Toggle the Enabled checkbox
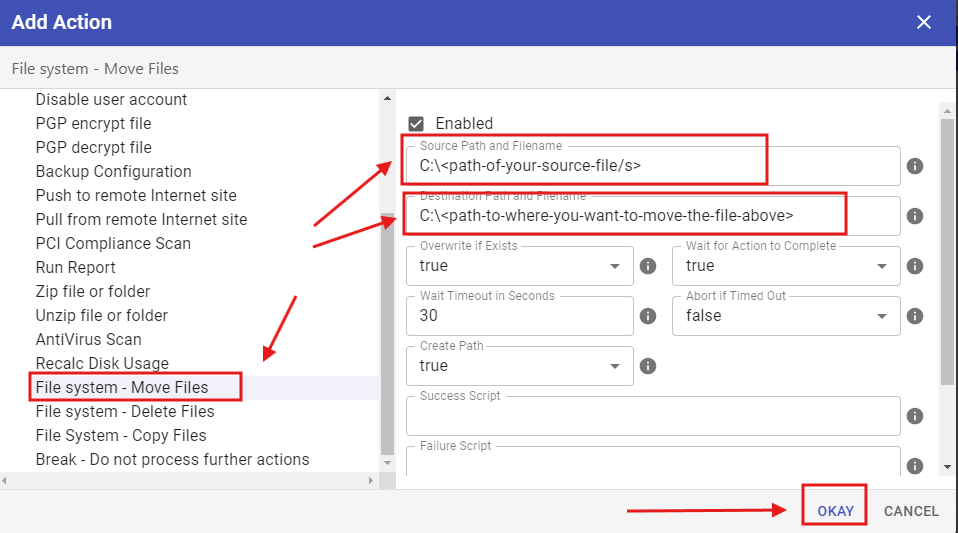 pos(417,123)
